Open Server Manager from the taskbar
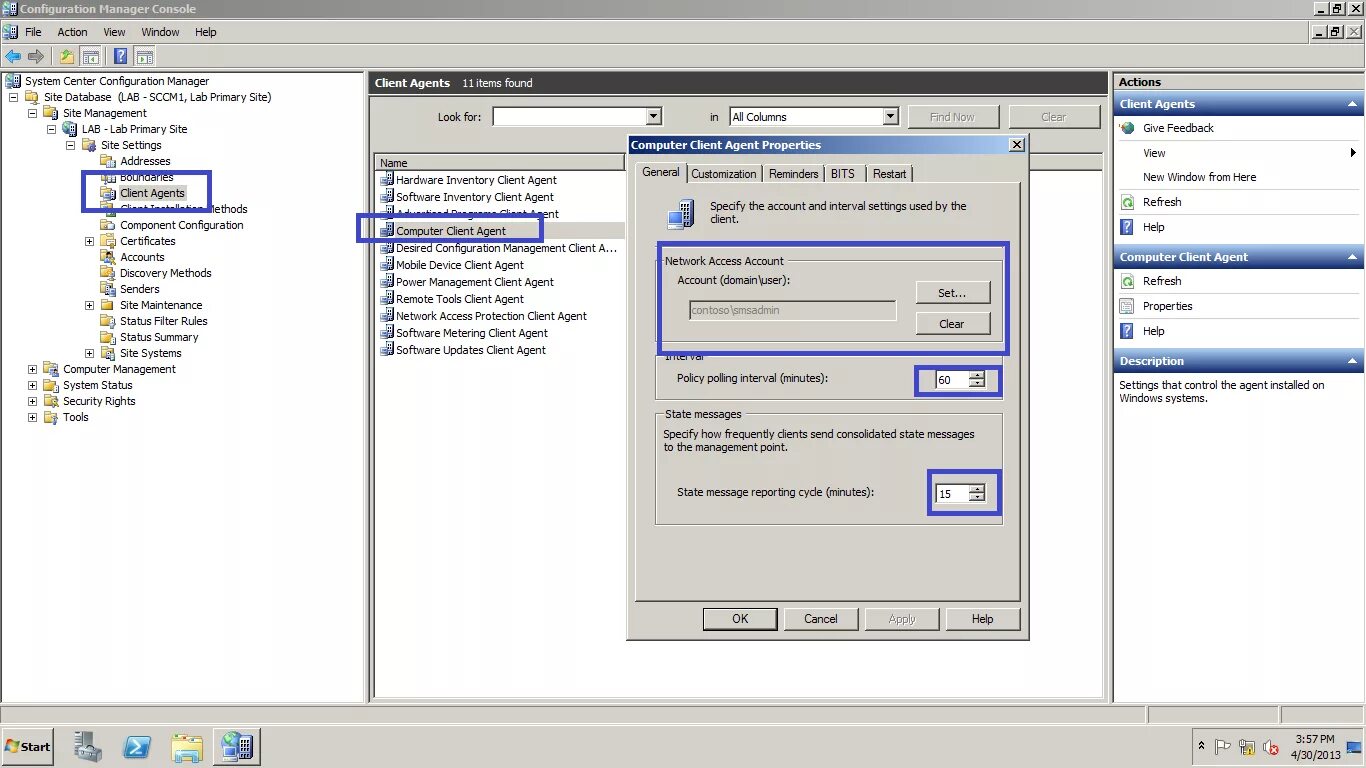Screen dimensions: 1366x768 (88, 746)
